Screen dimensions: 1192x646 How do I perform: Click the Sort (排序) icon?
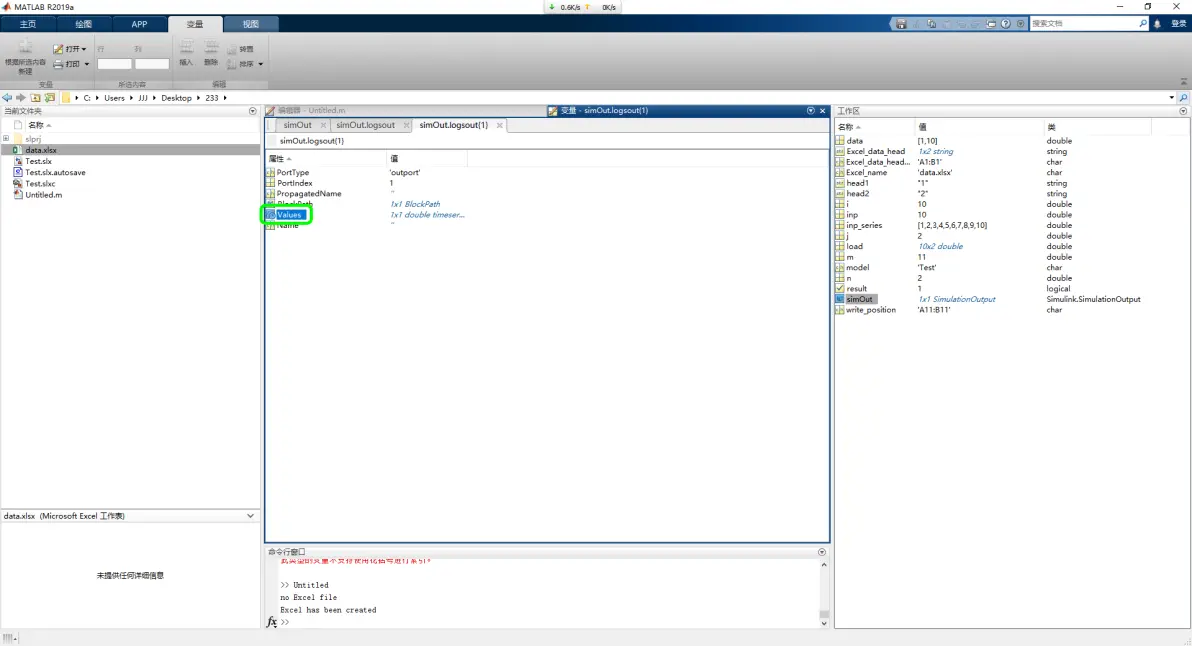click(x=232, y=64)
